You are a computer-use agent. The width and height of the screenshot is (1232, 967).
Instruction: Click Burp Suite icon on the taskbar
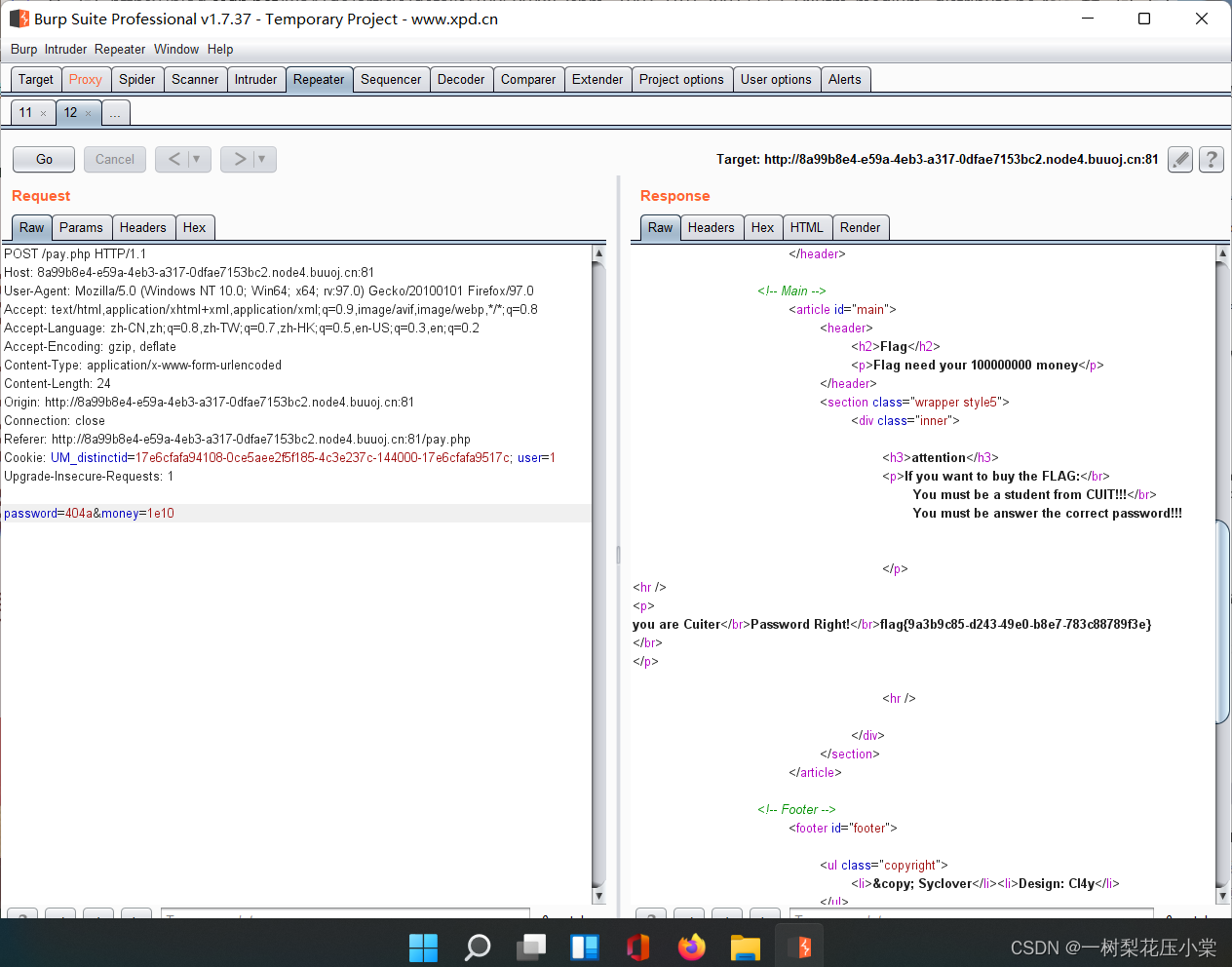click(x=801, y=947)
